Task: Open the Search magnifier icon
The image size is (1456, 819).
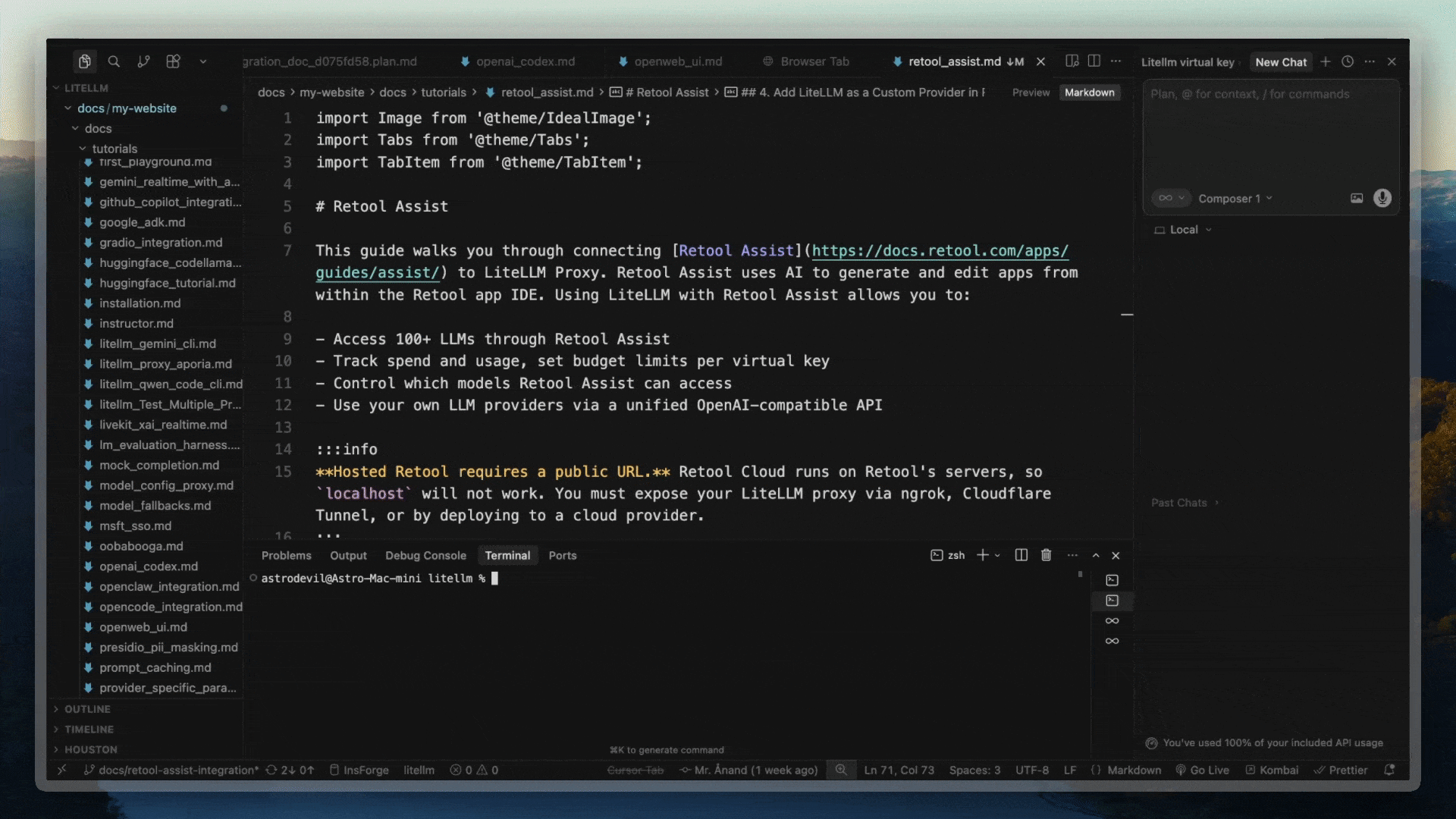Action: (x=114, y=61)
